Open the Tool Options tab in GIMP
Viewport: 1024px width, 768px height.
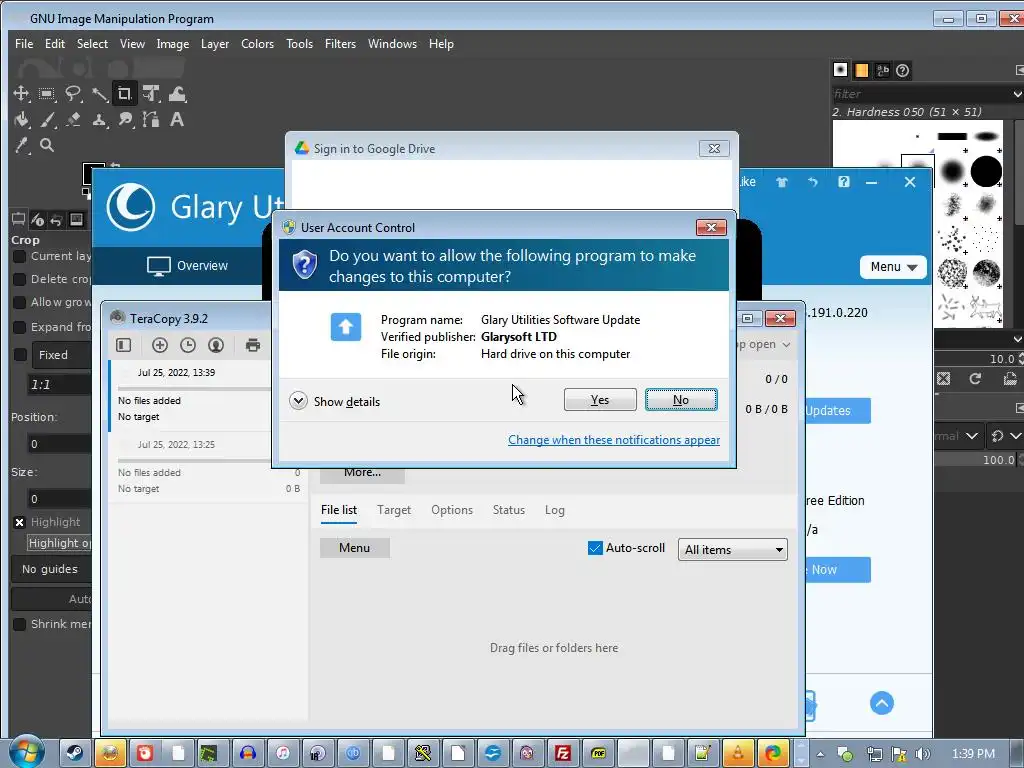(18, 219)
